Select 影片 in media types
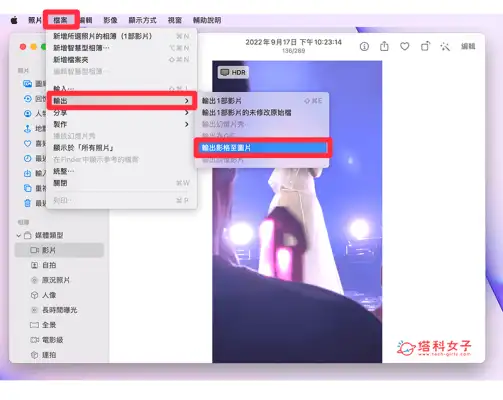 (x=59, y=250)
